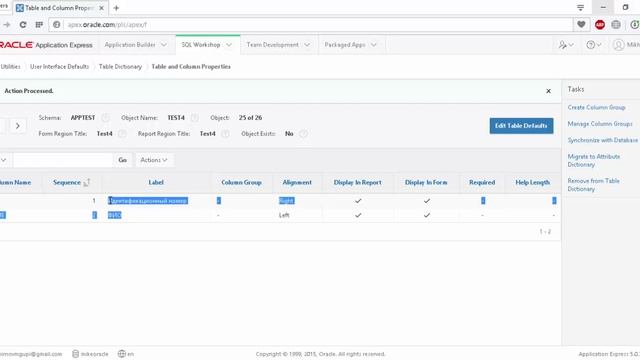Click Synchronize with Database task link
640x360 pixels.
602,140
